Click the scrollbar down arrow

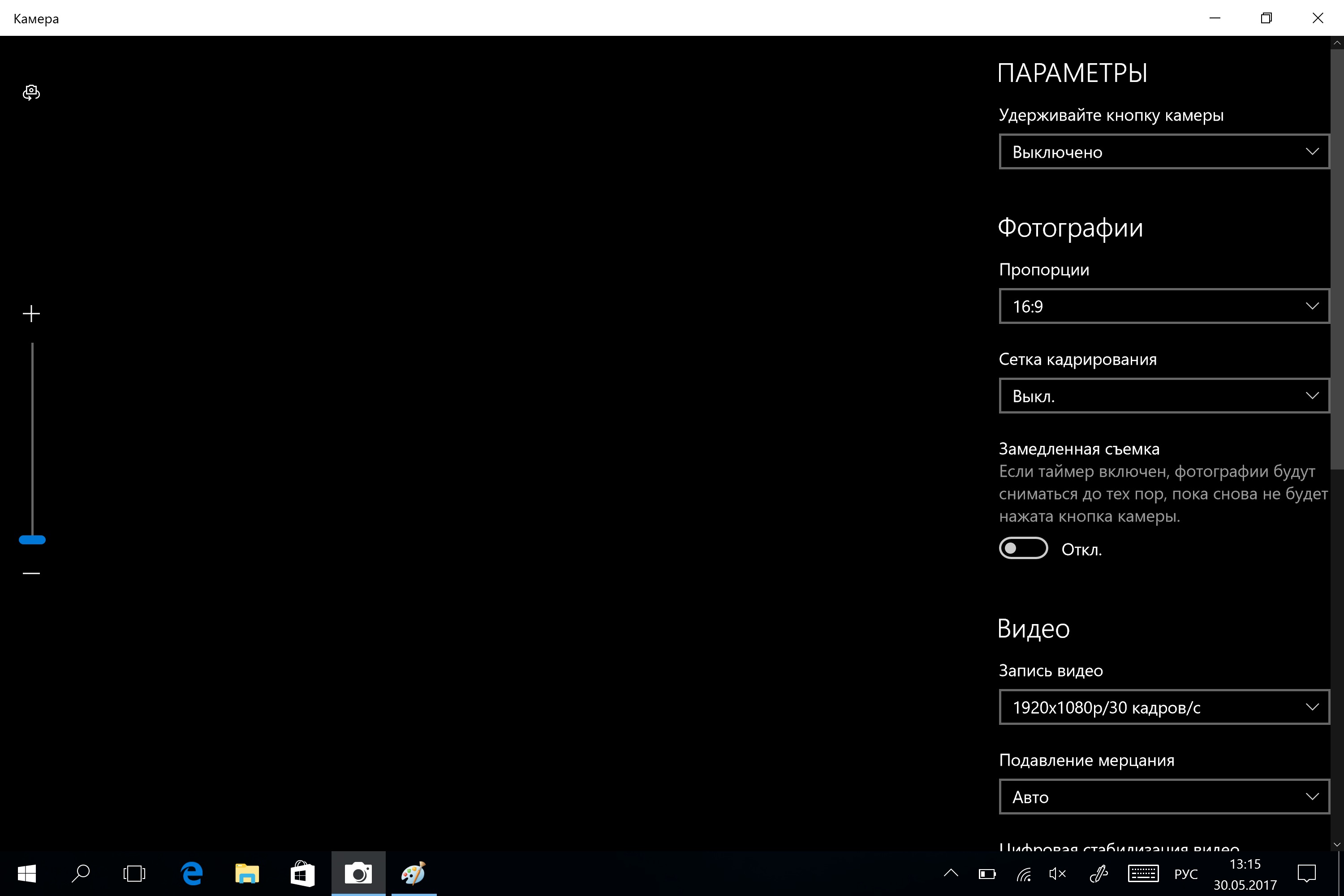coord(1336,844)
